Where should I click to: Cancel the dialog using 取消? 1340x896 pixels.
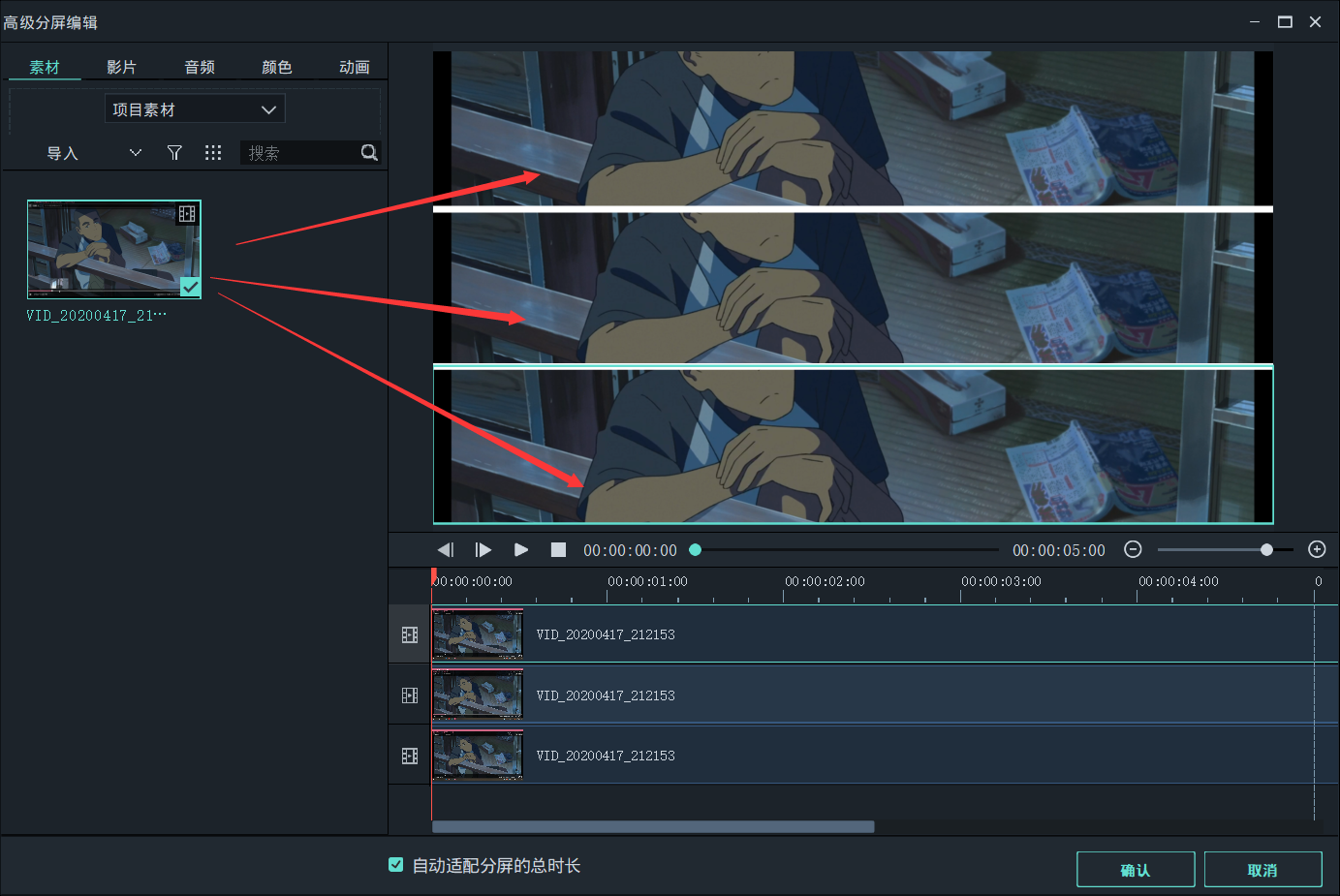[x=1263, y=869]
